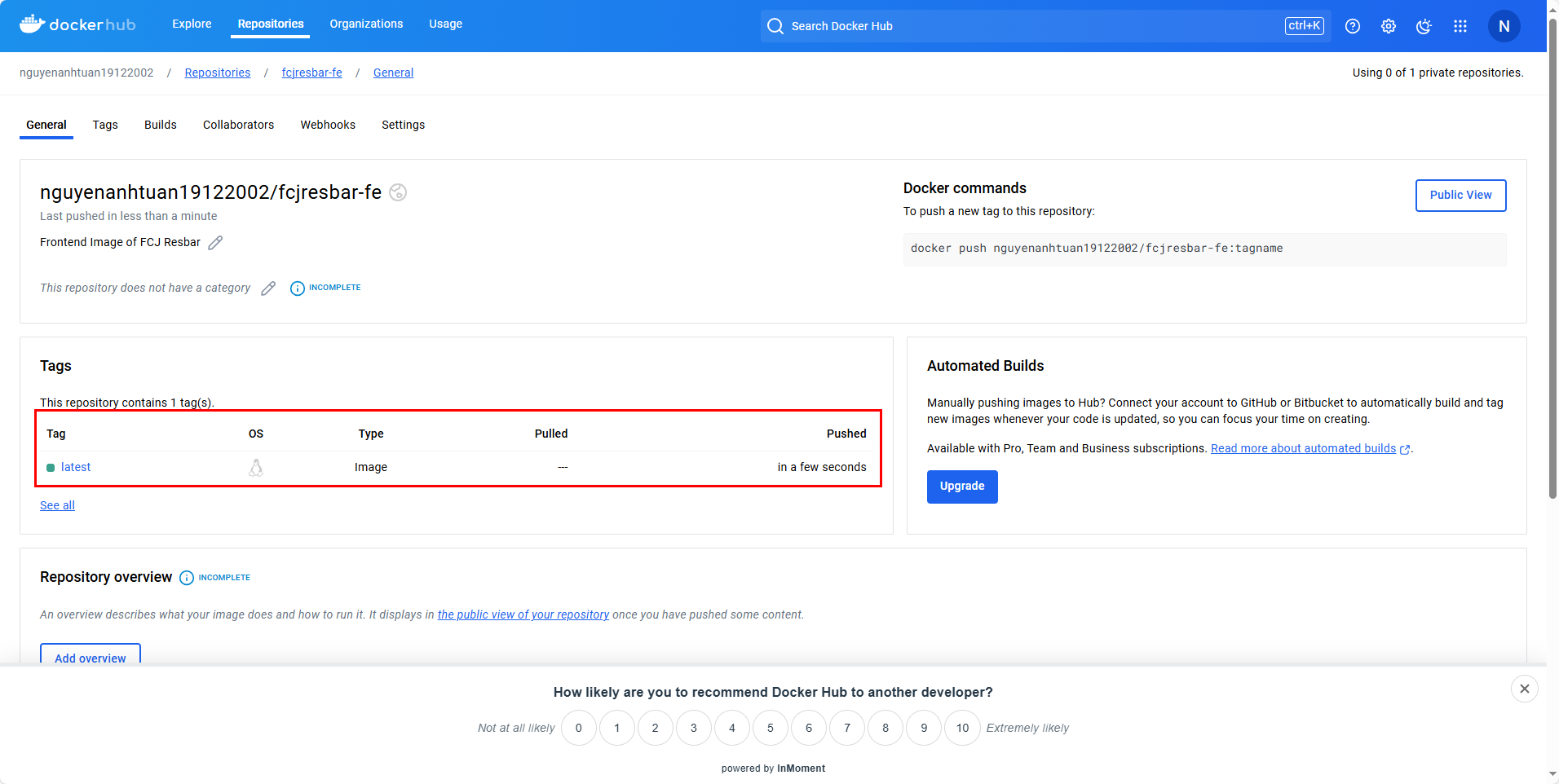Click the ctrl+K shortcut badge
This screenshot has width=1559, height=784.
click(1305, 26)
